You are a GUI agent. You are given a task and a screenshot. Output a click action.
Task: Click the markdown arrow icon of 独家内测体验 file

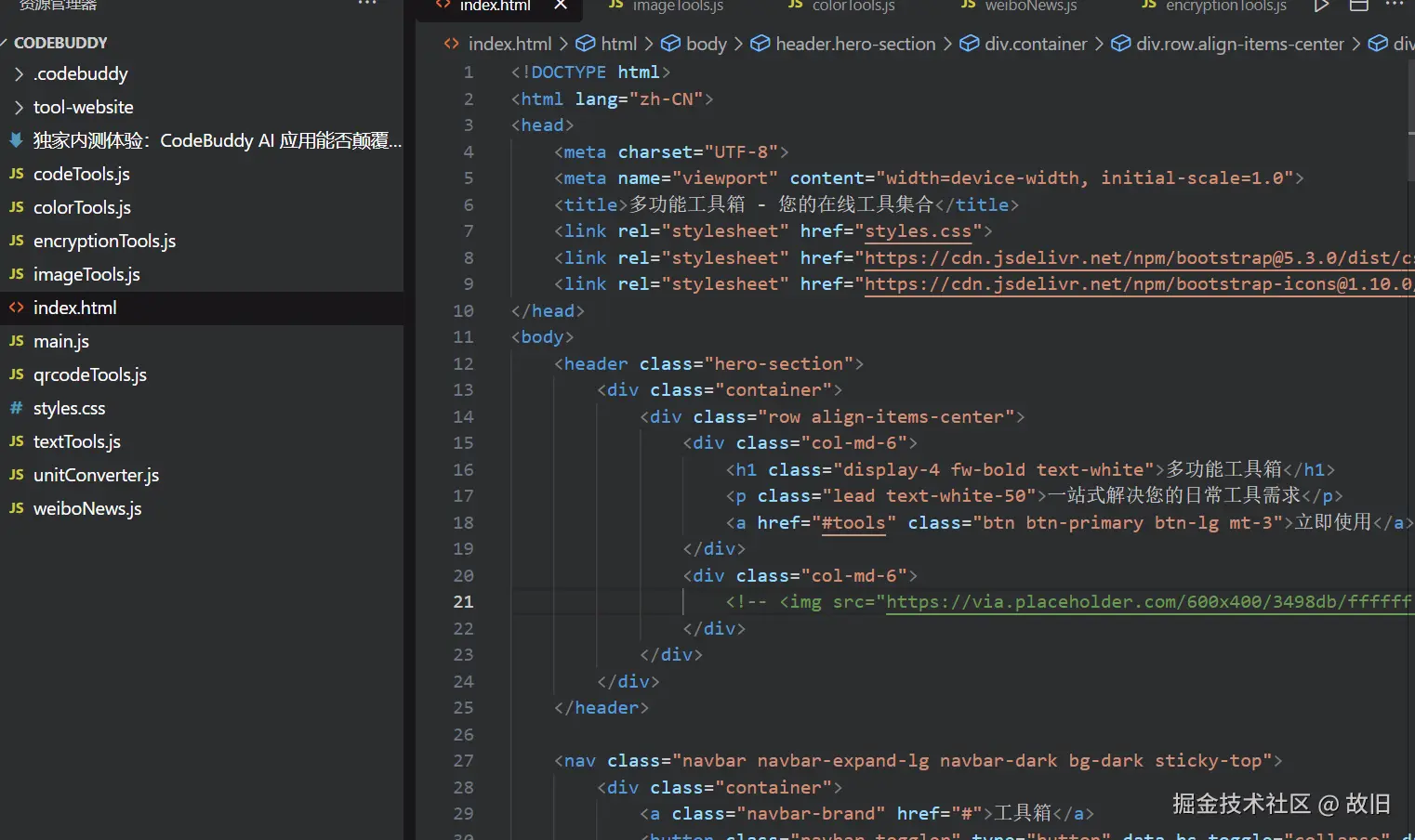(x=16, y=140)
